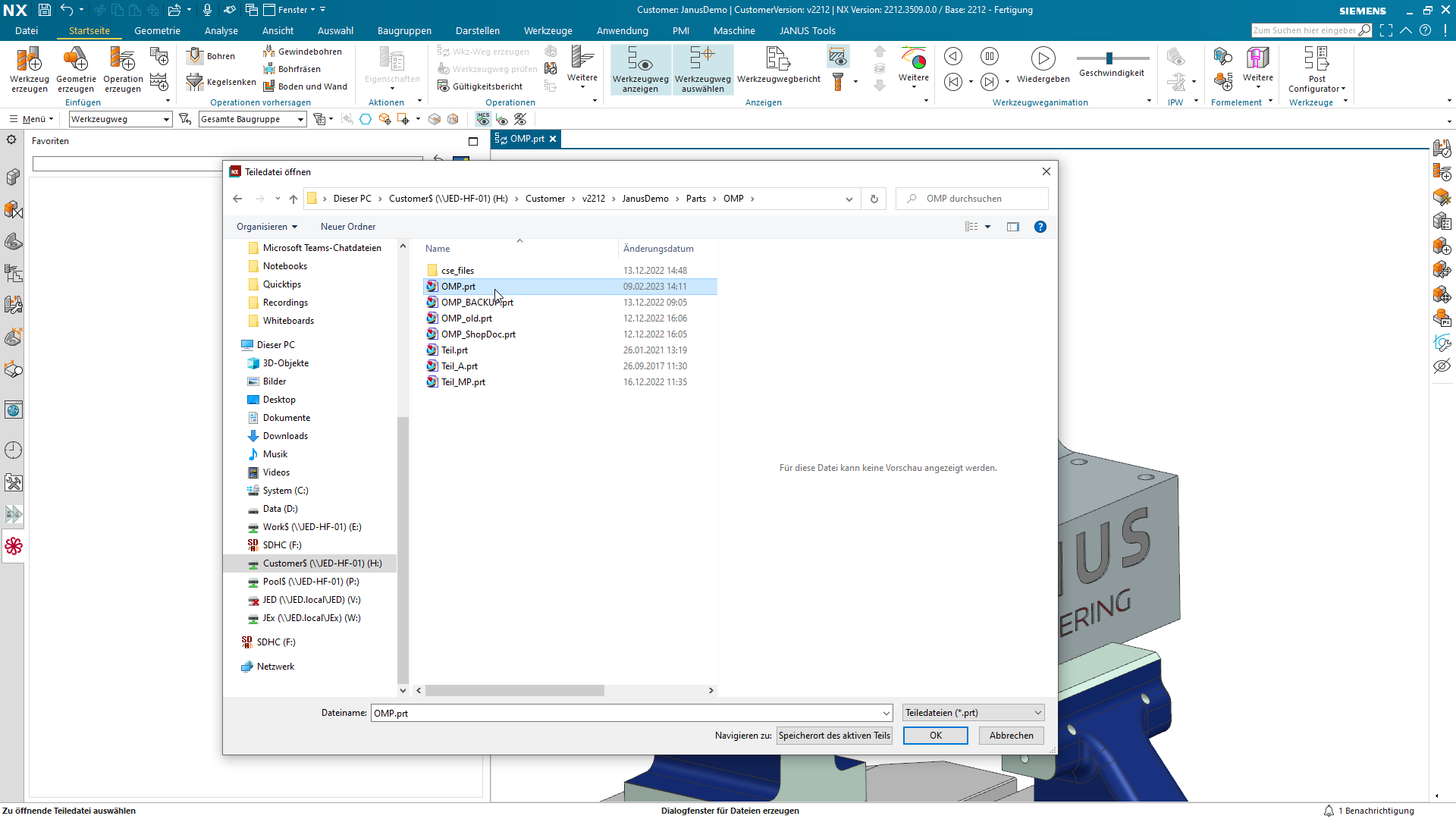Toggle the preview pane button
Screen dimensions: 1456x819
(x=1012, y=227)
